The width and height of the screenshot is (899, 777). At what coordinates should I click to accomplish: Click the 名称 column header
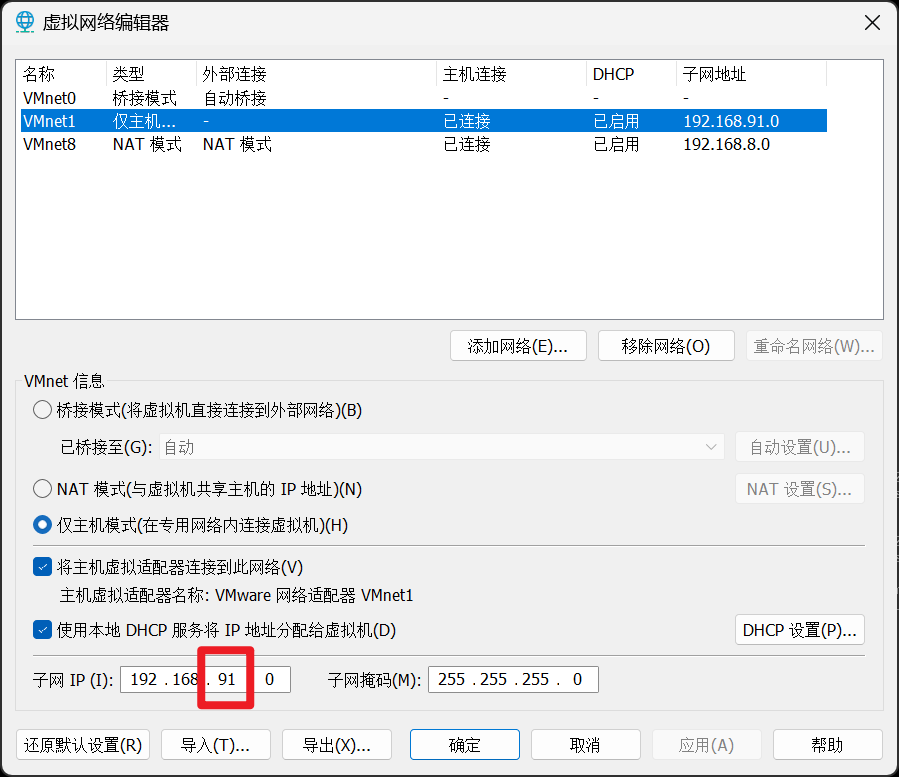click(63, 74)
